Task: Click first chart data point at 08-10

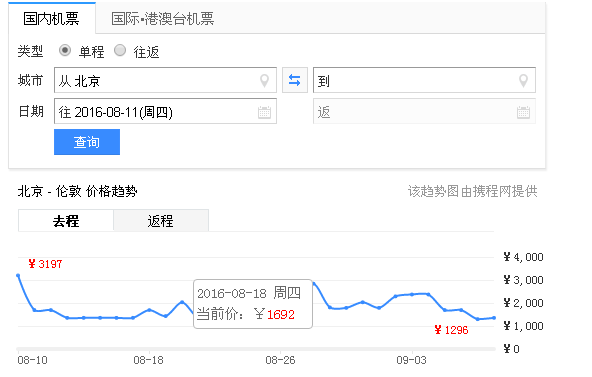Action: [x=18, y=275]
